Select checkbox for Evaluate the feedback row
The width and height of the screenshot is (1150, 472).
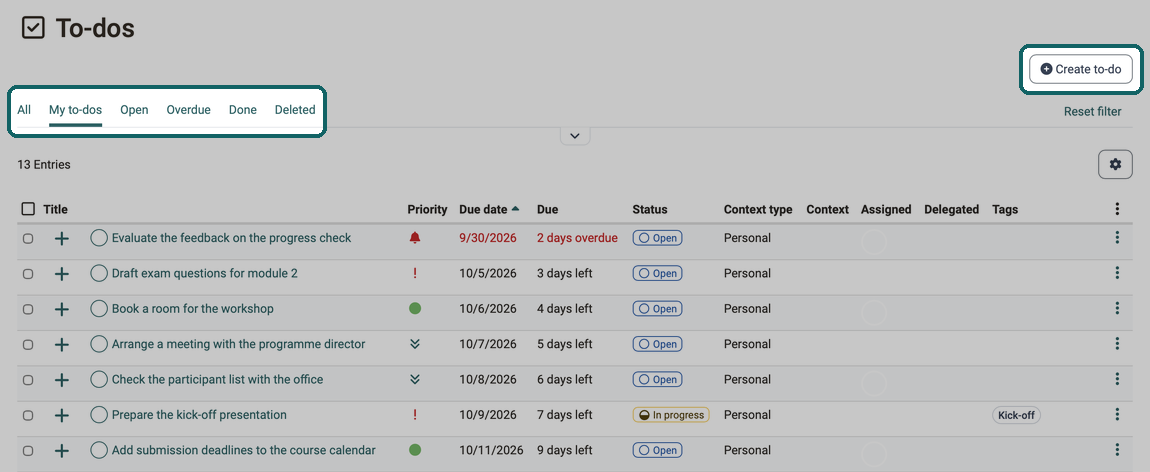click(28, 238)
